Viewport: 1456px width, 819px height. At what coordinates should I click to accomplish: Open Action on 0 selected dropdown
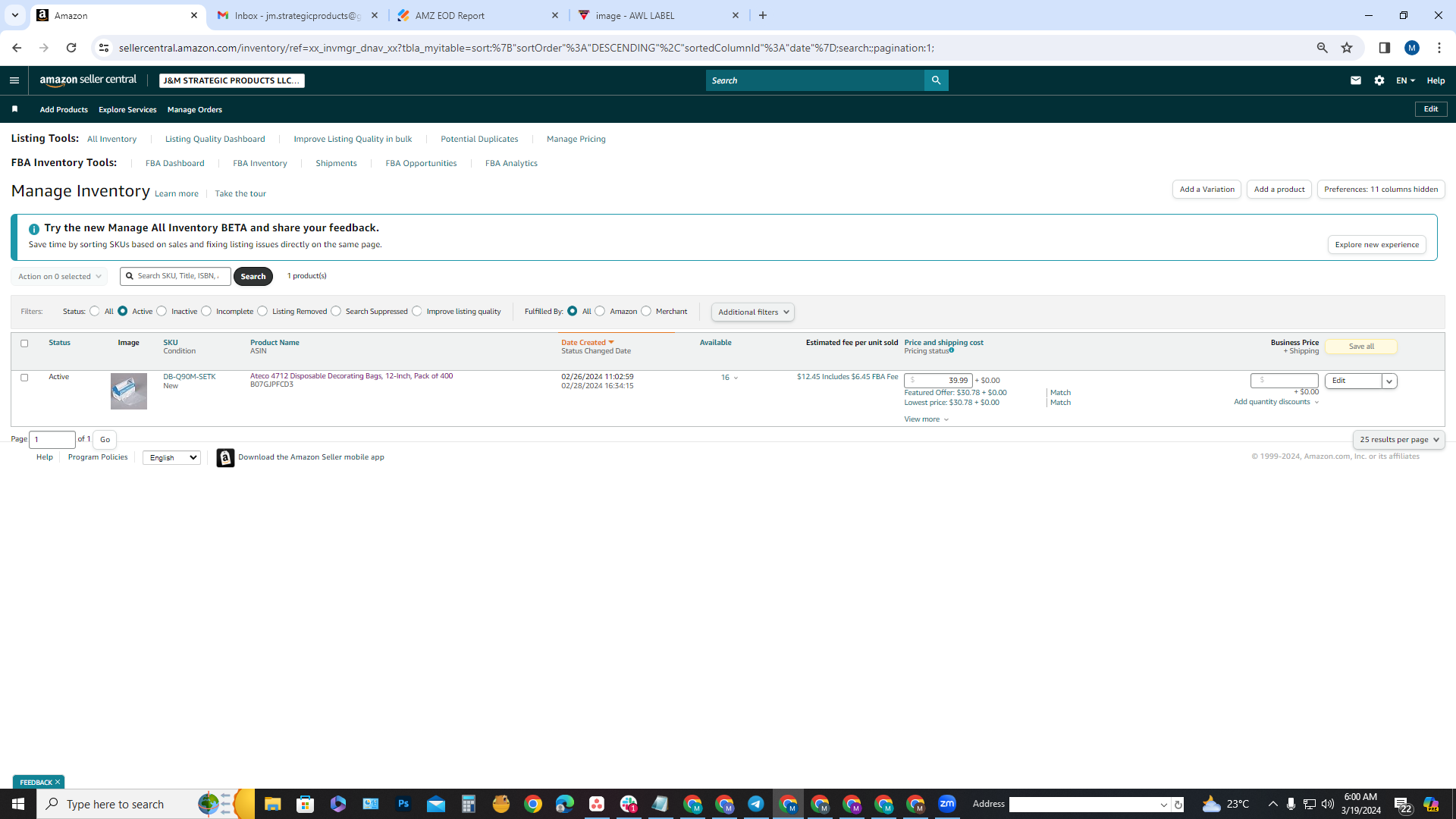point(59,277)
